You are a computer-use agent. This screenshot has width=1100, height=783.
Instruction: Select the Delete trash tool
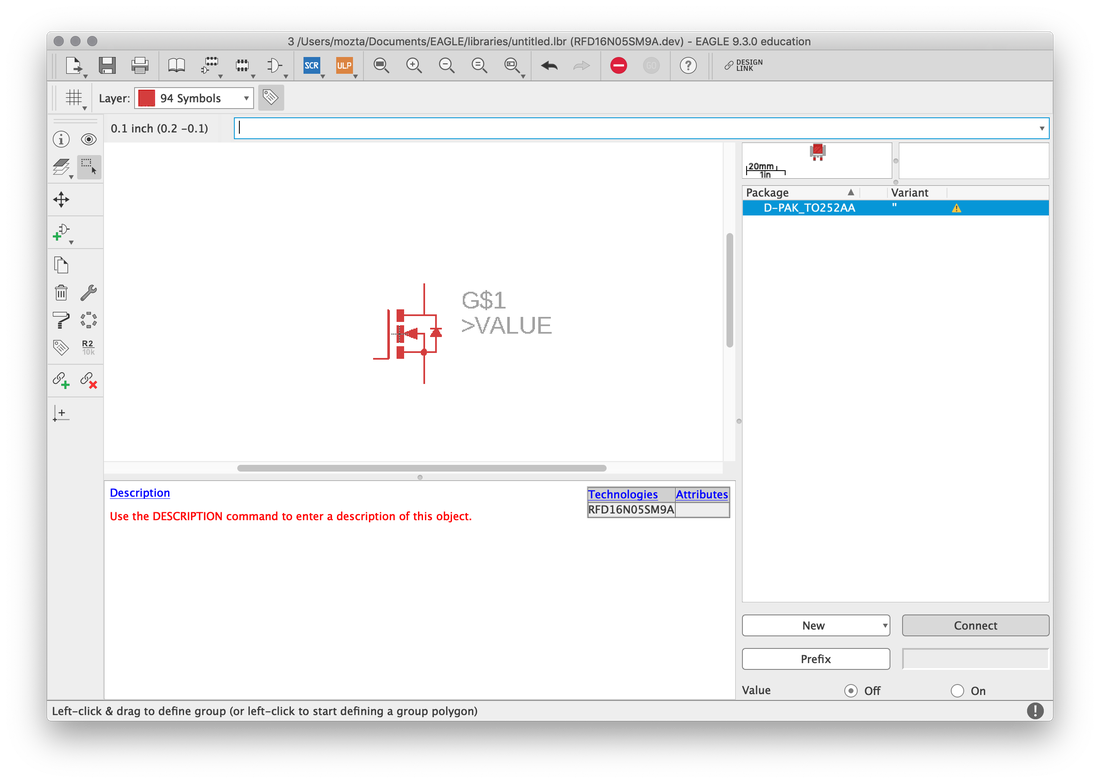pos(62,293)
